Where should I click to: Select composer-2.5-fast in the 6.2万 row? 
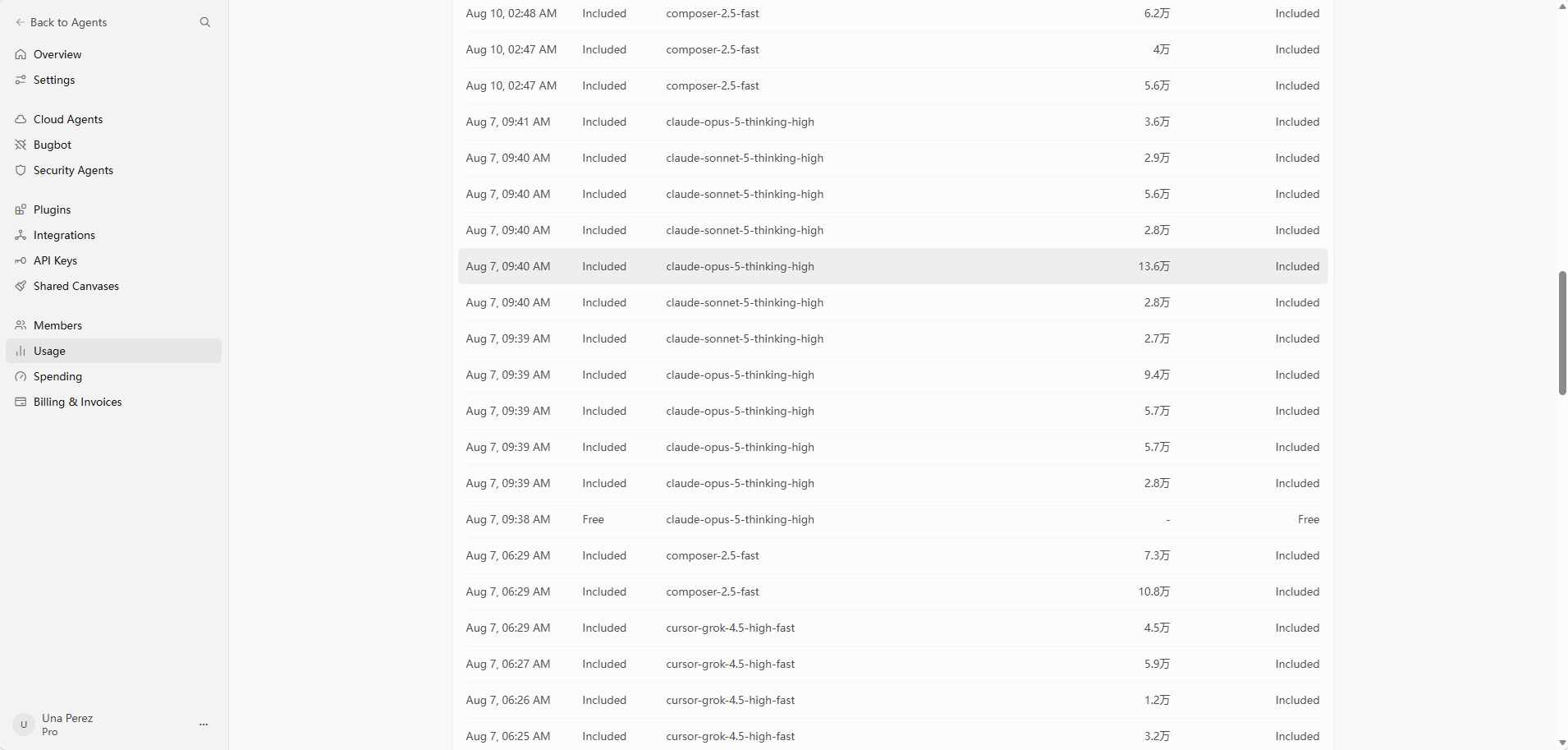[x=713, y=13]
